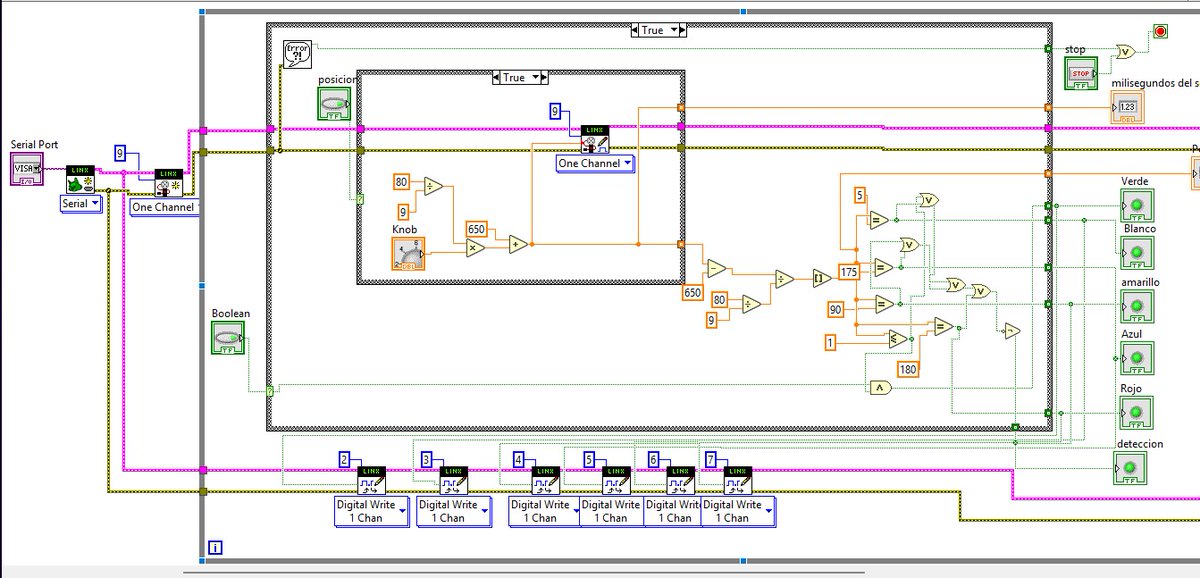
Task: Open Digital Write 1 Chan selector under pin 4
Action: click(x=543, y=511)
